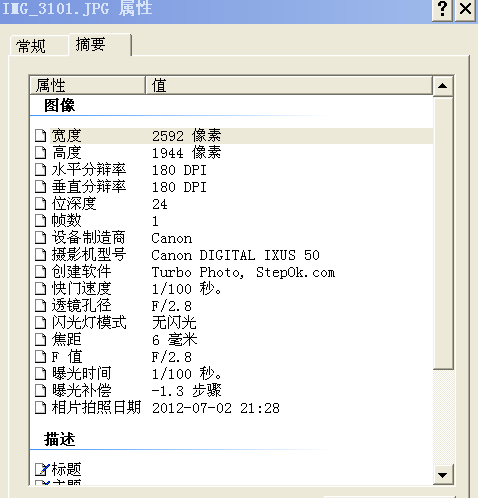Click the icon beside 曝光补偿

click(41, 391)
